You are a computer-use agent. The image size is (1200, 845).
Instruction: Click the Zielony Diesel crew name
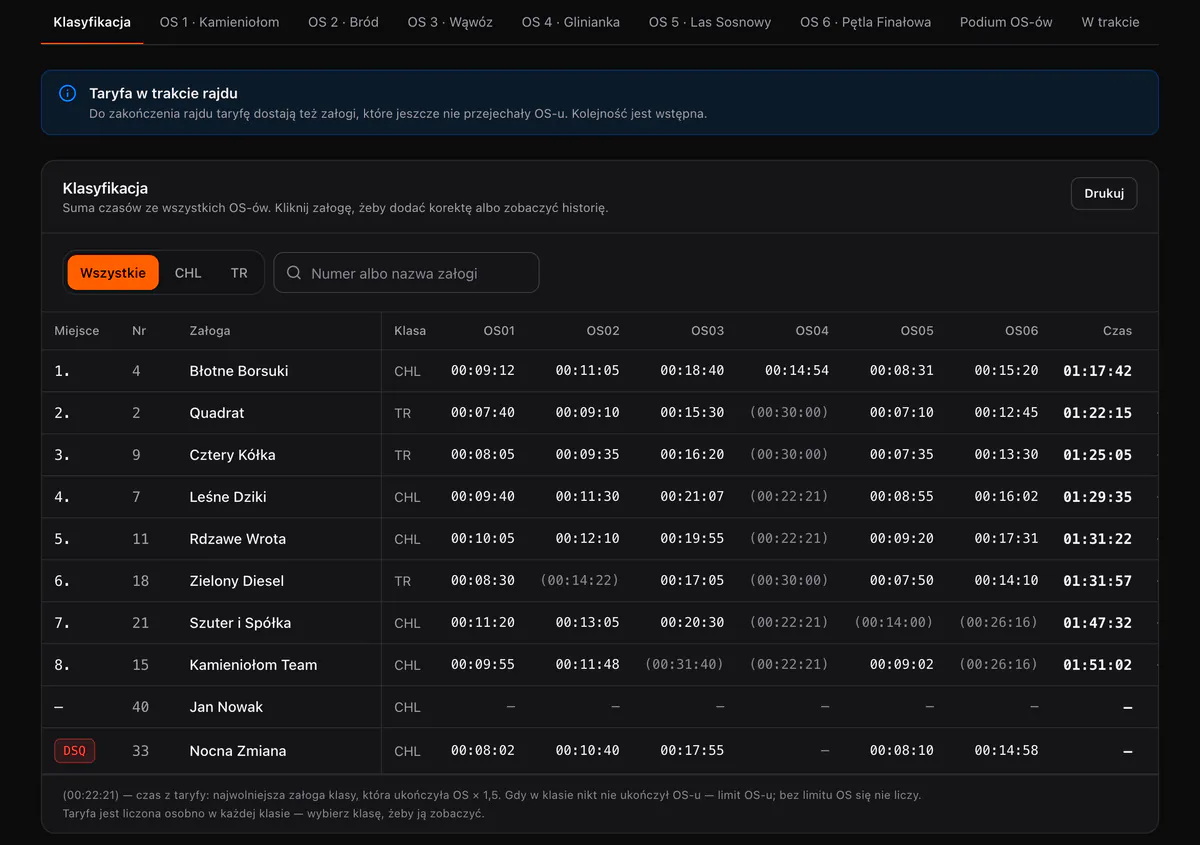coord(237,581)
